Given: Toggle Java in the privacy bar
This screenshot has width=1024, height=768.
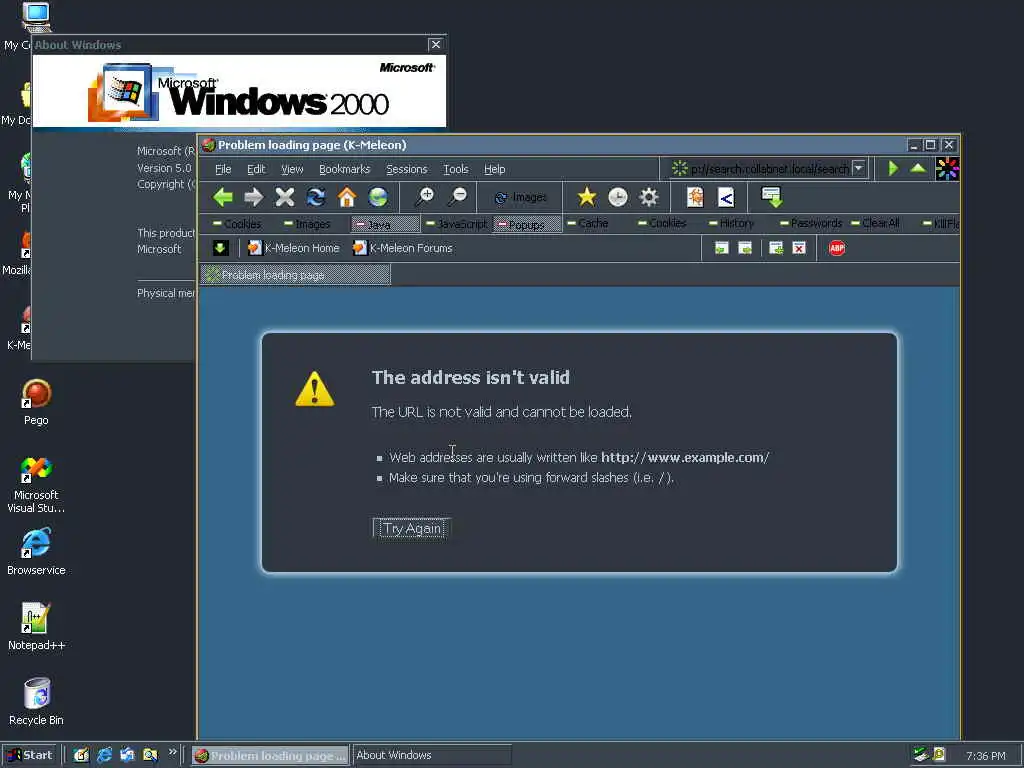Looking at the screenshot, I should click(x=385, y=224).
